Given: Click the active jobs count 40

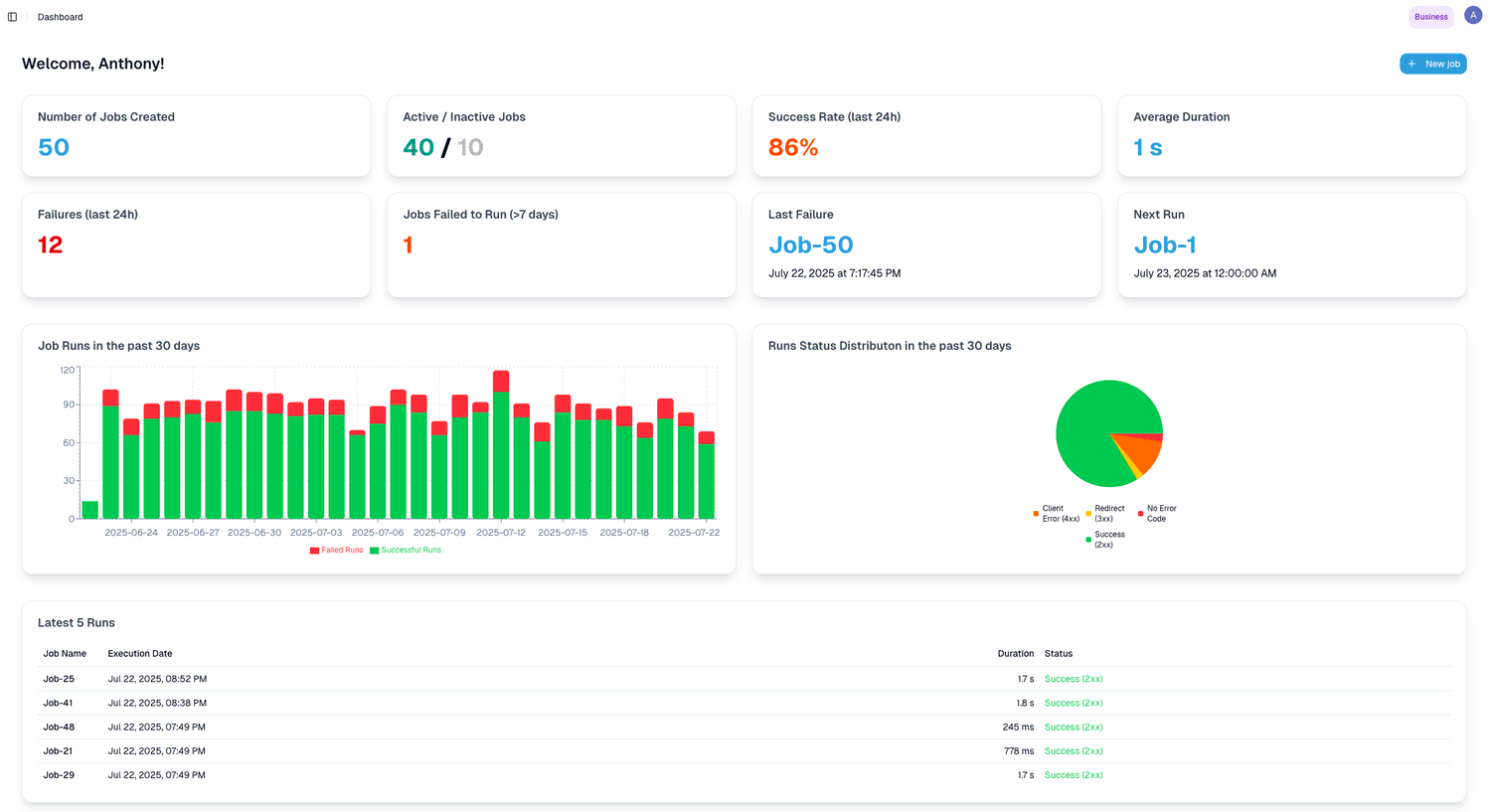Looking at the screenshot, I should coord(418,147).
